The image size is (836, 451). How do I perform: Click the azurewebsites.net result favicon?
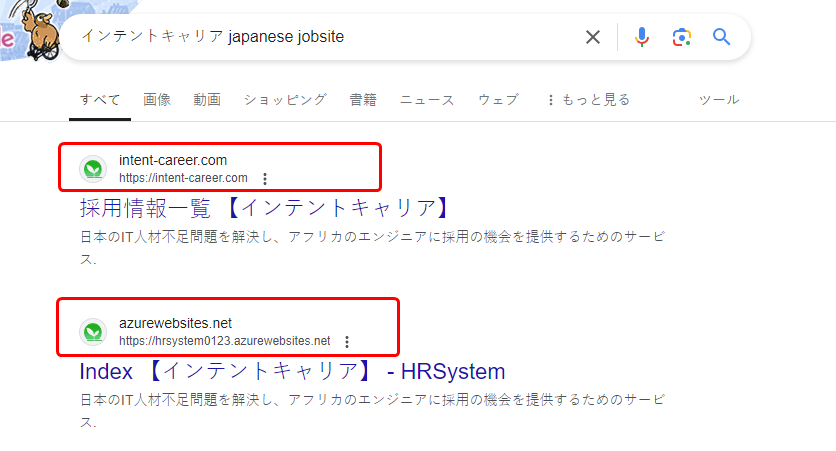tap(93, 332)
